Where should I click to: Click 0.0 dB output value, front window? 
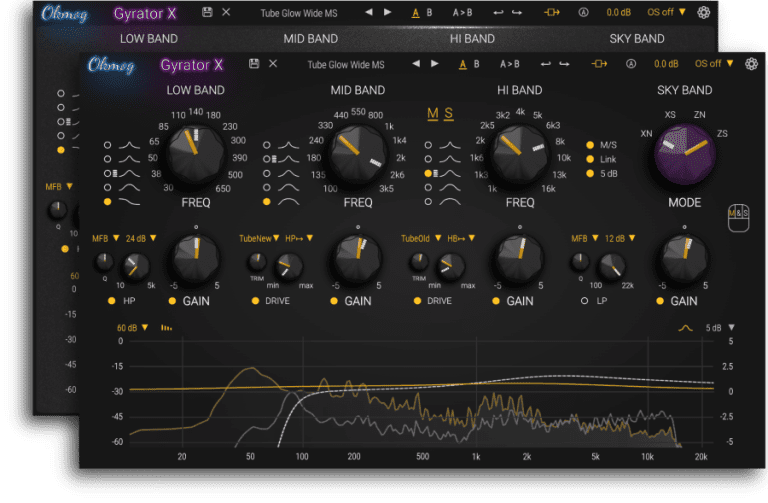[666, 64]
